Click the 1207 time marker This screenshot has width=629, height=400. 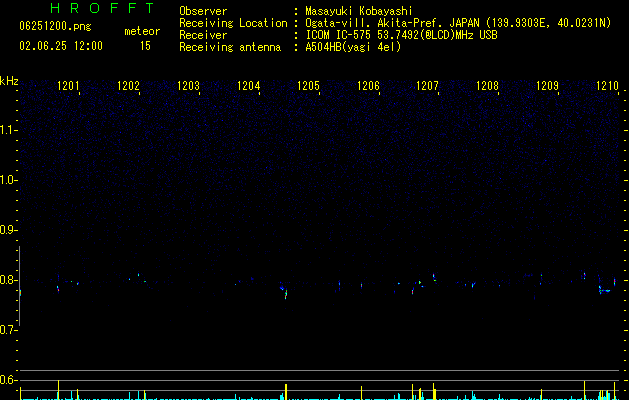[427, 86]
